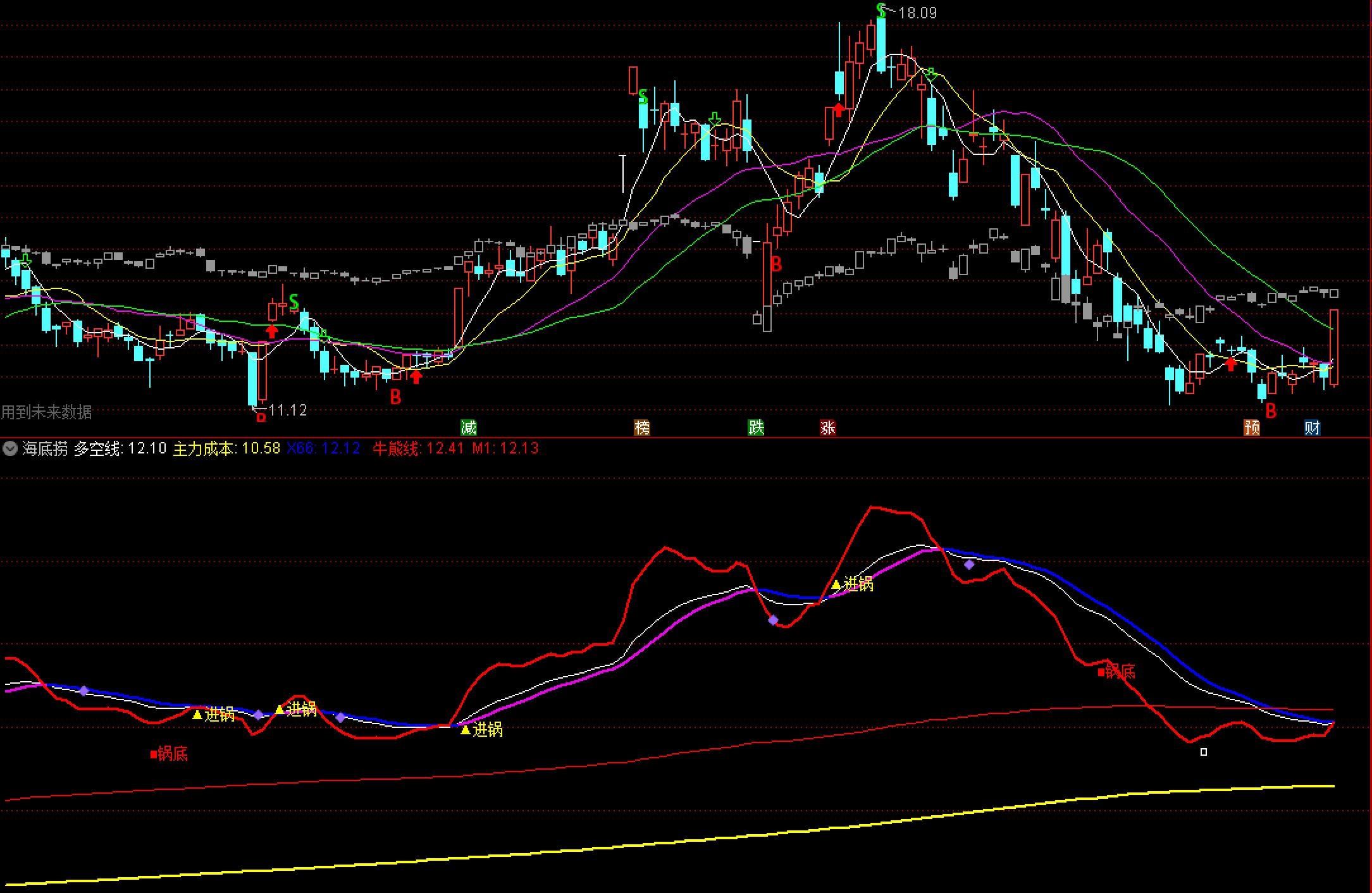The height and width of the screenshot is (893, 1372).
Task: Click the 海底捞 indicator name label
Action: click(x=44, y=449)
